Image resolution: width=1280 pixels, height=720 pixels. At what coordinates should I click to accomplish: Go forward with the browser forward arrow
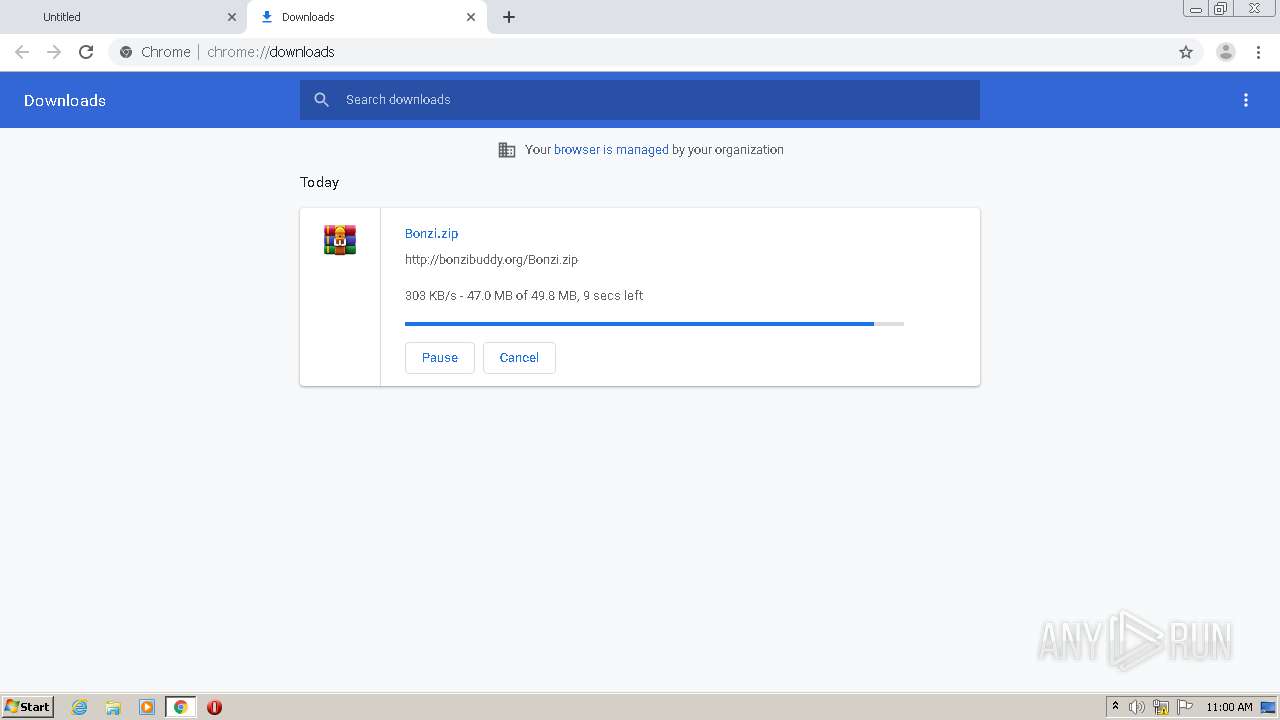(x=54, y=52)
